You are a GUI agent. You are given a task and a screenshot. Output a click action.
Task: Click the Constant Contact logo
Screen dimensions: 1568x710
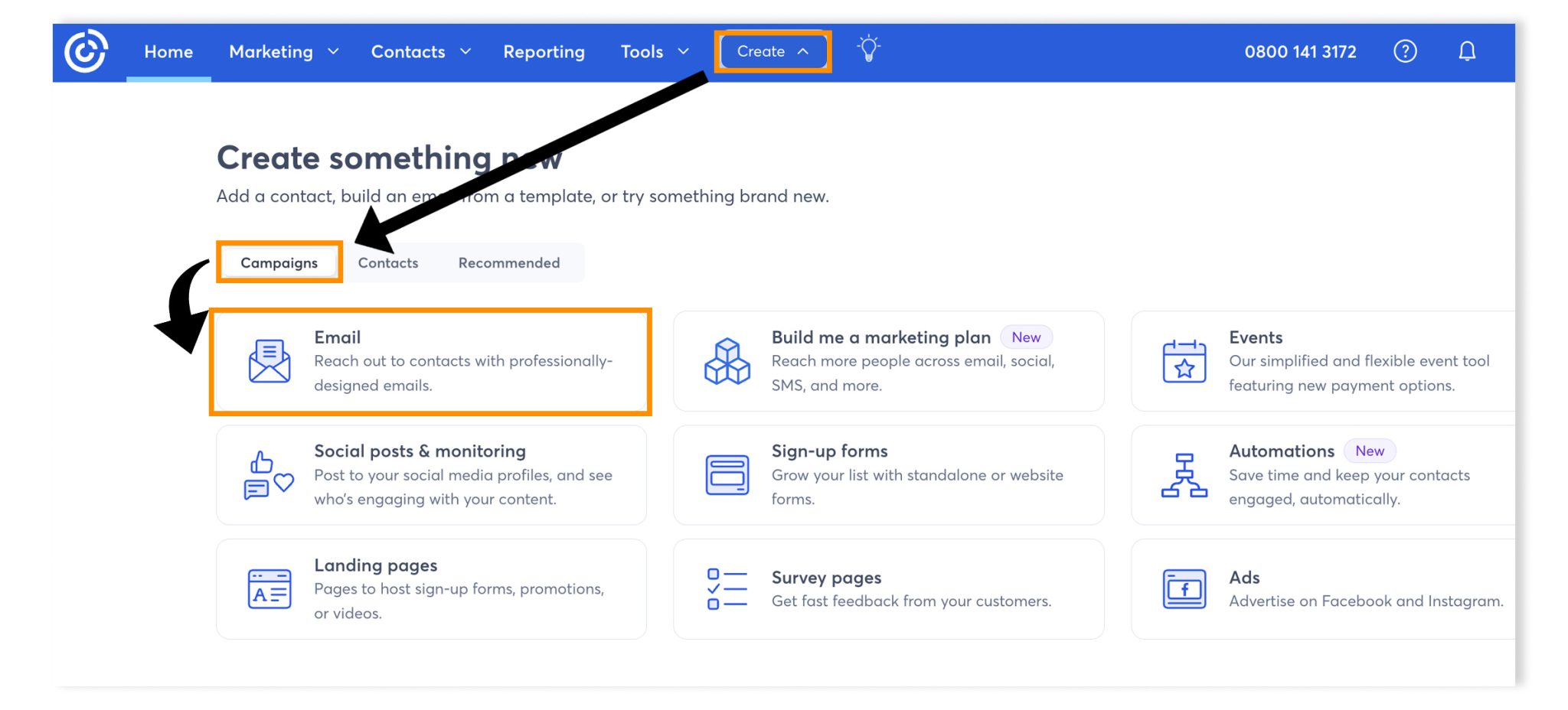(84, 51)
